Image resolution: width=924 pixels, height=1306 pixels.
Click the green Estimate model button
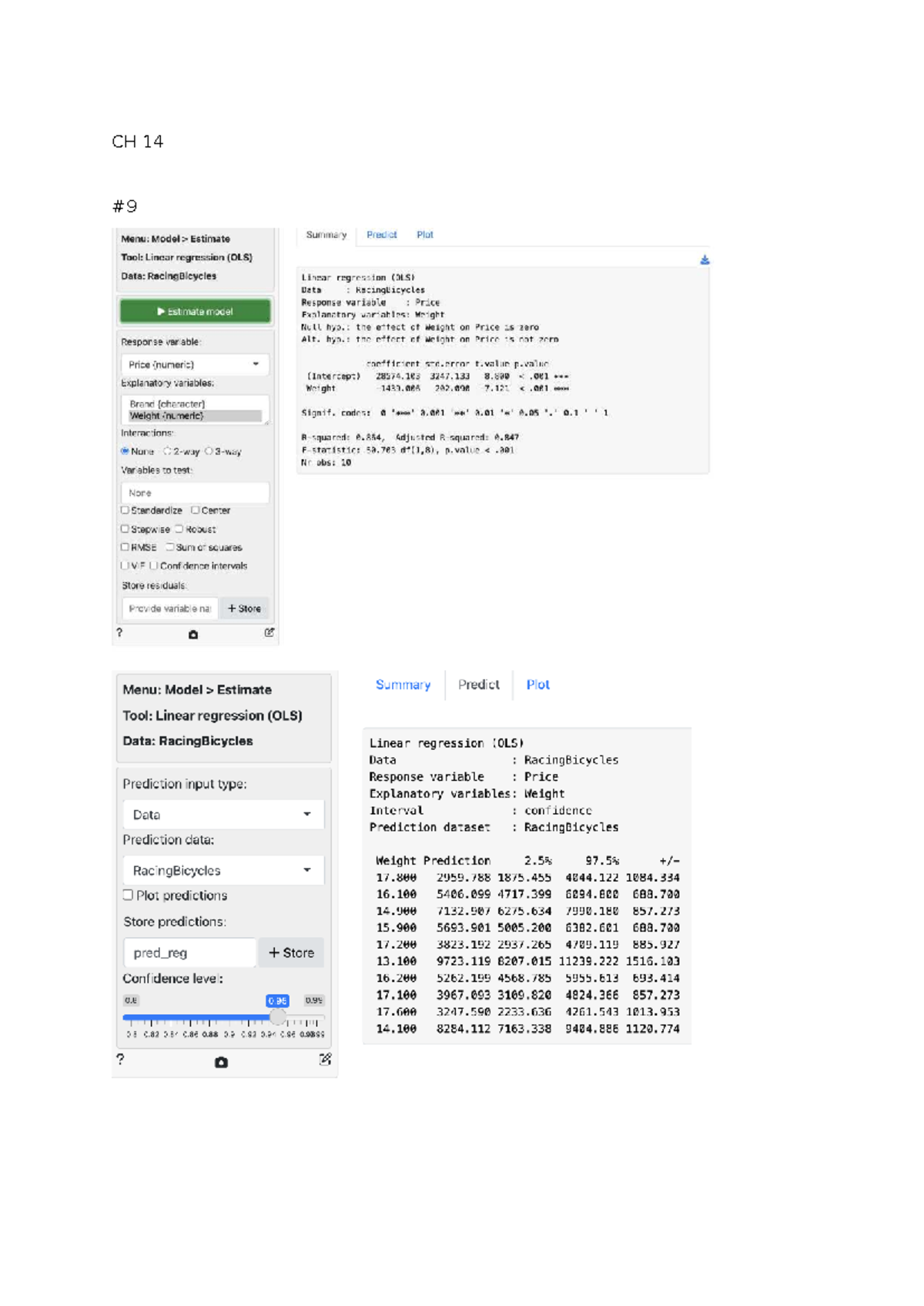coord(195,311)
